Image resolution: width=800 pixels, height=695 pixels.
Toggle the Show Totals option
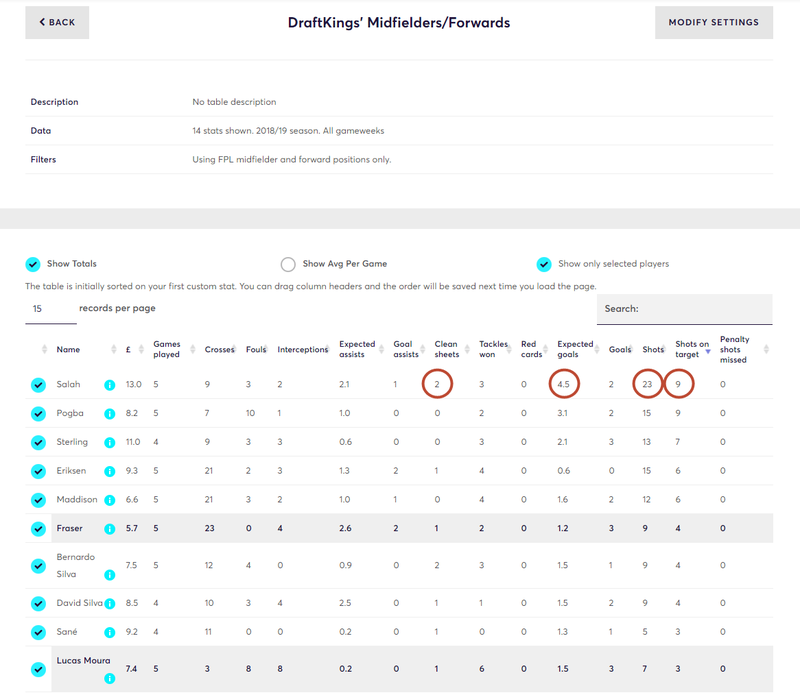[x=33, y=264]
